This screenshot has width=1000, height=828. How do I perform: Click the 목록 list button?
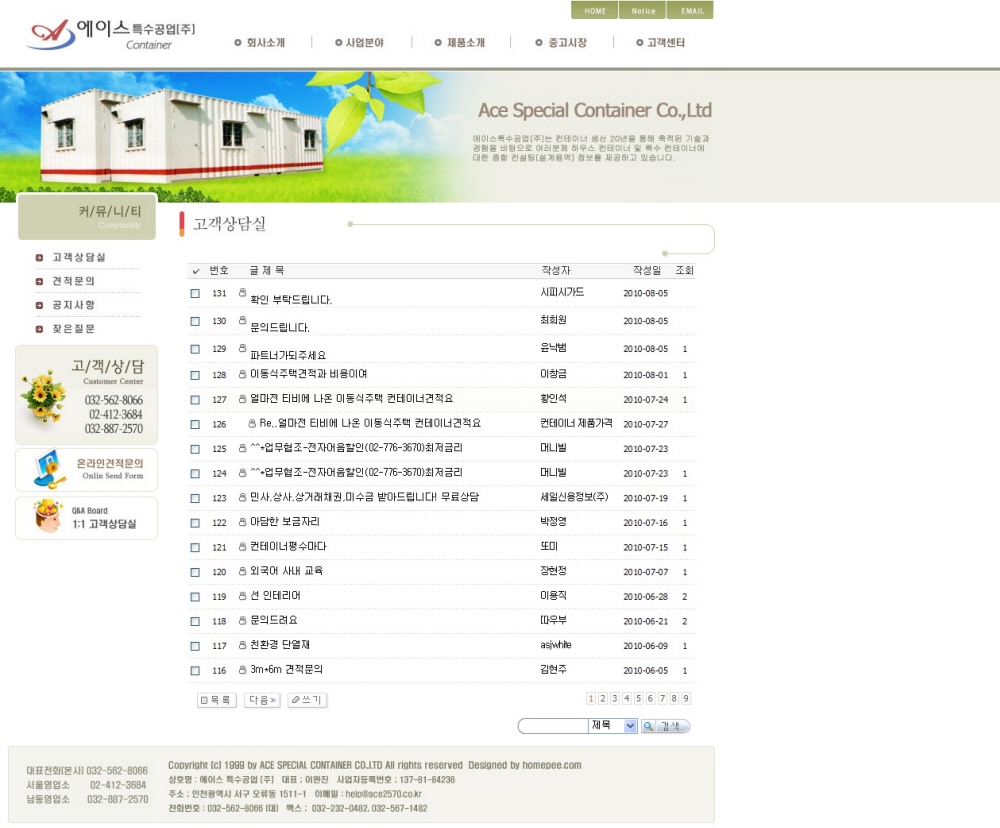click(217, 700)
